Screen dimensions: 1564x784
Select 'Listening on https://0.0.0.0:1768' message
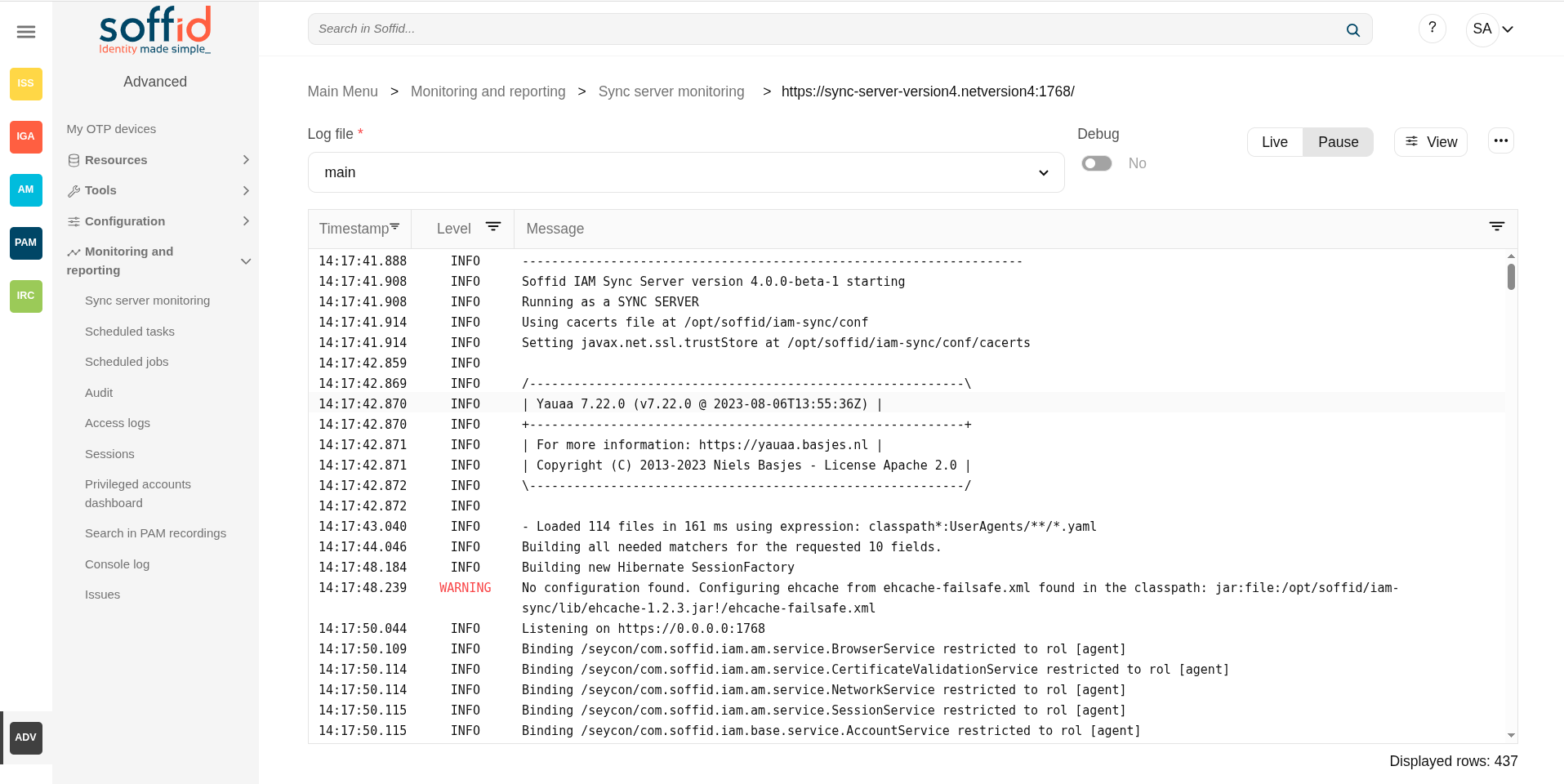click(644, 629)
